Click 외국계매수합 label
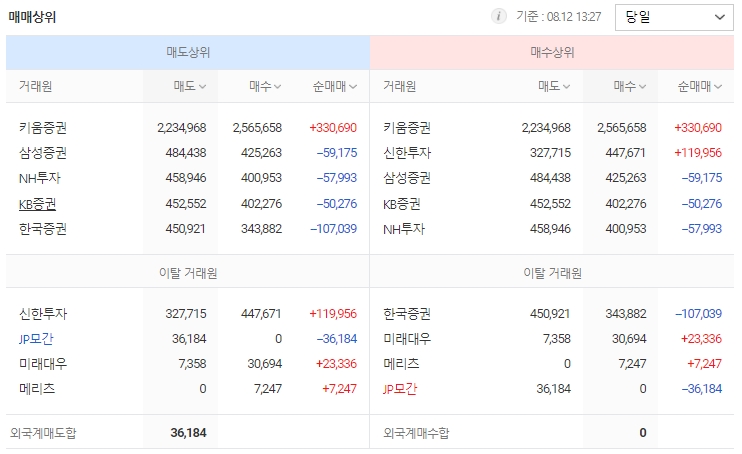742x454 pixels. click(x=416, y=433)
